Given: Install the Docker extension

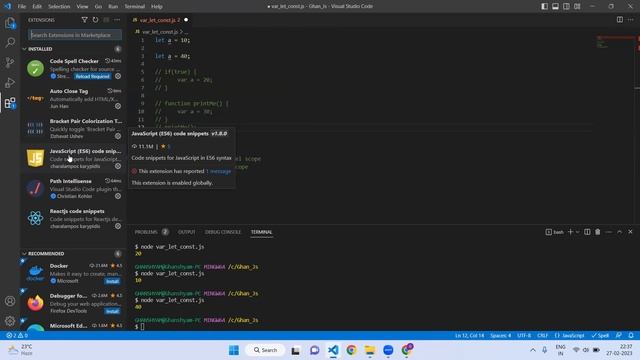Looking at the screenshot, I should [x=112, y=281].
